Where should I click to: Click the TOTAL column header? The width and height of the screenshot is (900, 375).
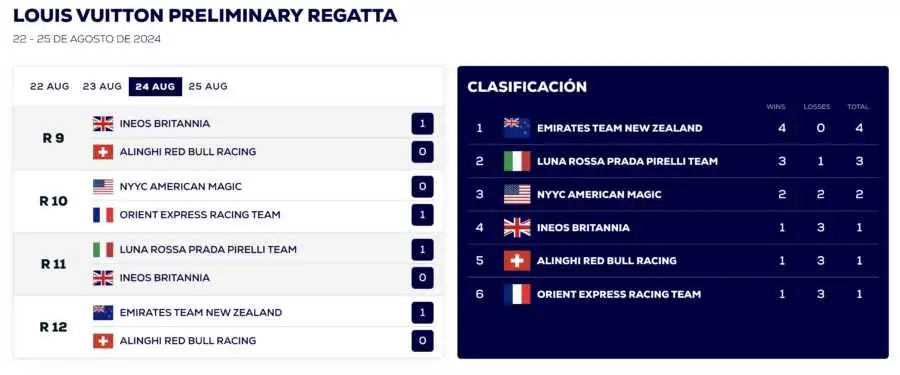coord(858,107)
